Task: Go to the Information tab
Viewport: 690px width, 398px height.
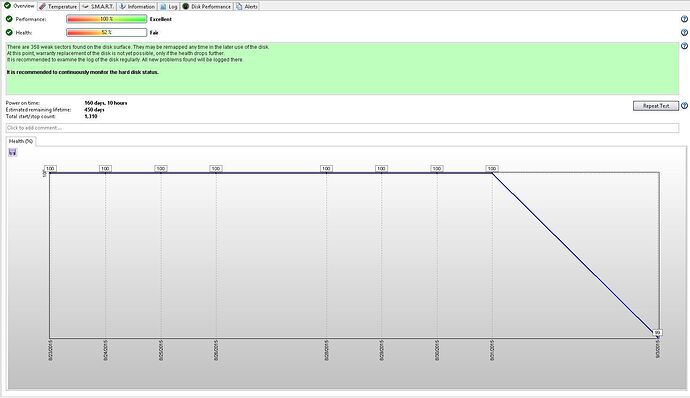Action: [x=137, y=7]
